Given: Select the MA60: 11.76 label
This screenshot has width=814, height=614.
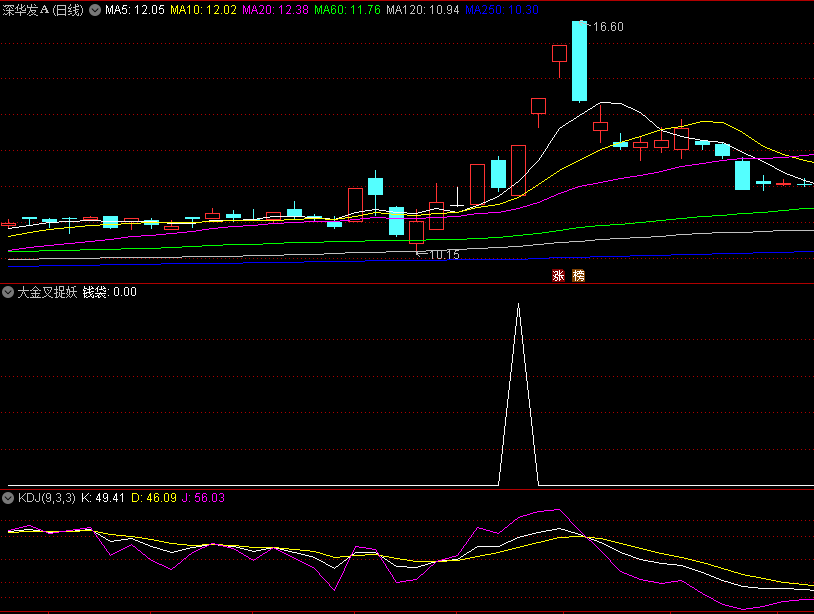Looking at the screenshot, I should [x=347, y=10].
